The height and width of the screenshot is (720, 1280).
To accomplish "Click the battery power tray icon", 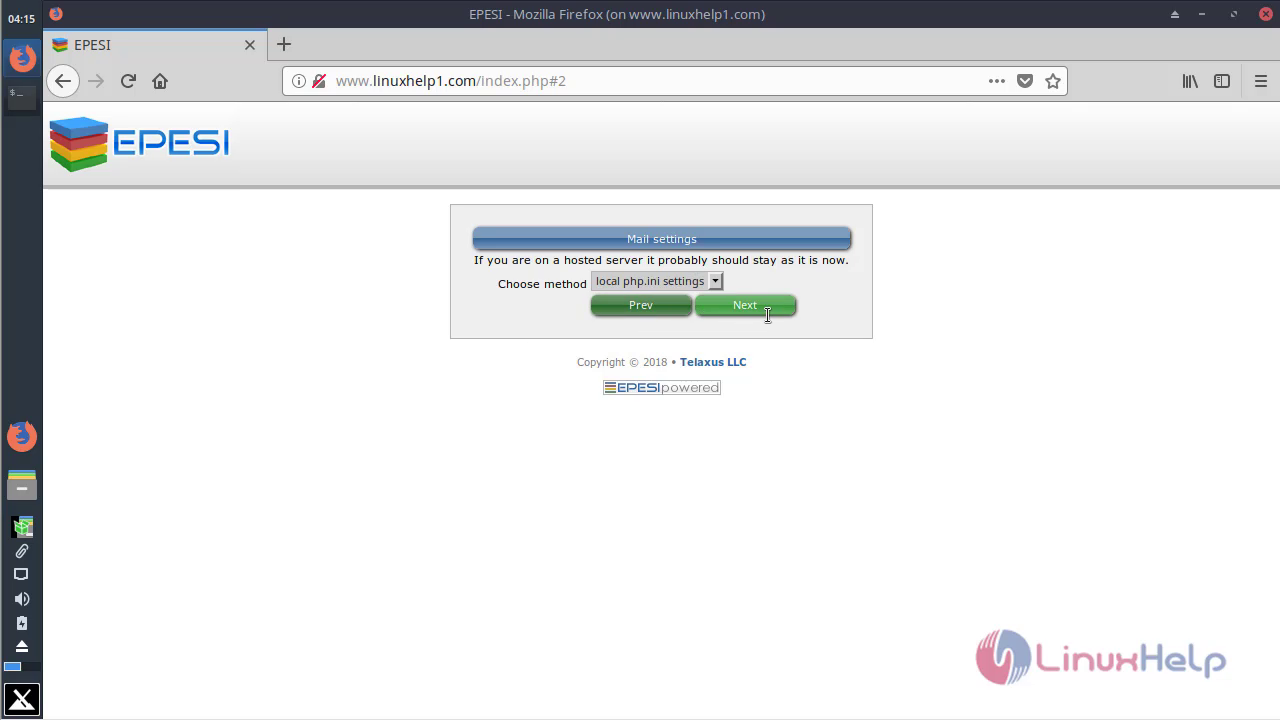I will 22,623.
